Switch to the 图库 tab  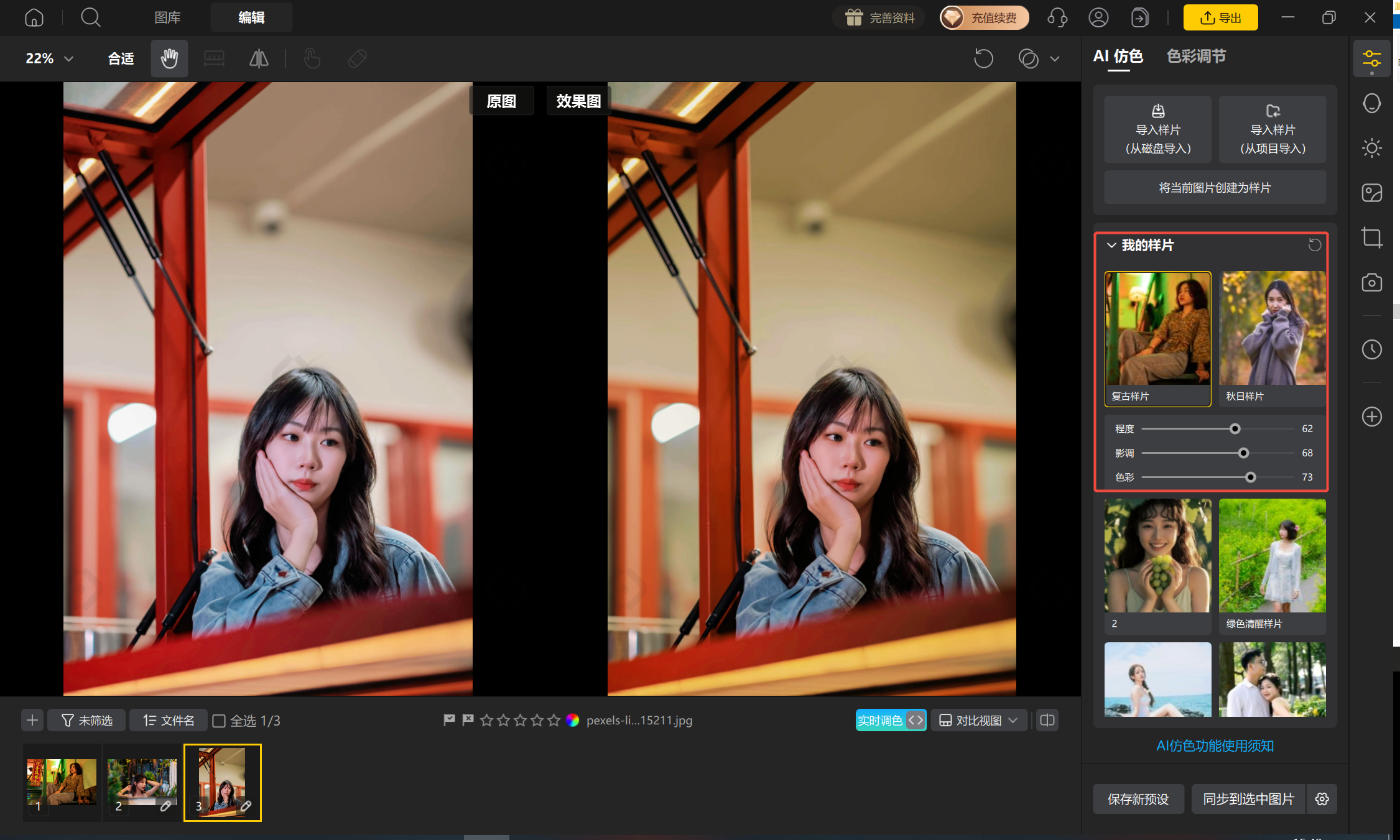coord(167,17)
